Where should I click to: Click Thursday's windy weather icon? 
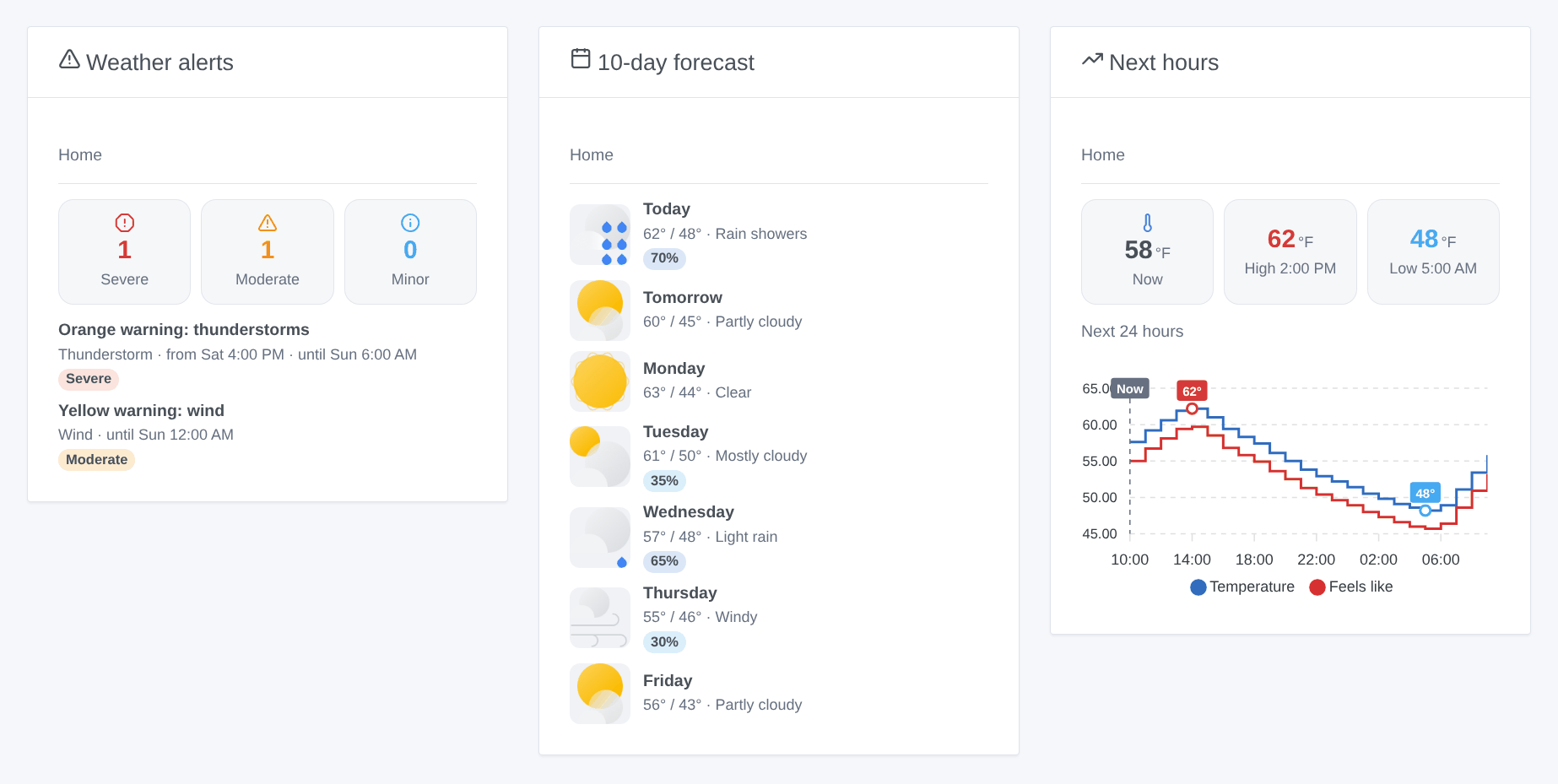pos(600,618)
